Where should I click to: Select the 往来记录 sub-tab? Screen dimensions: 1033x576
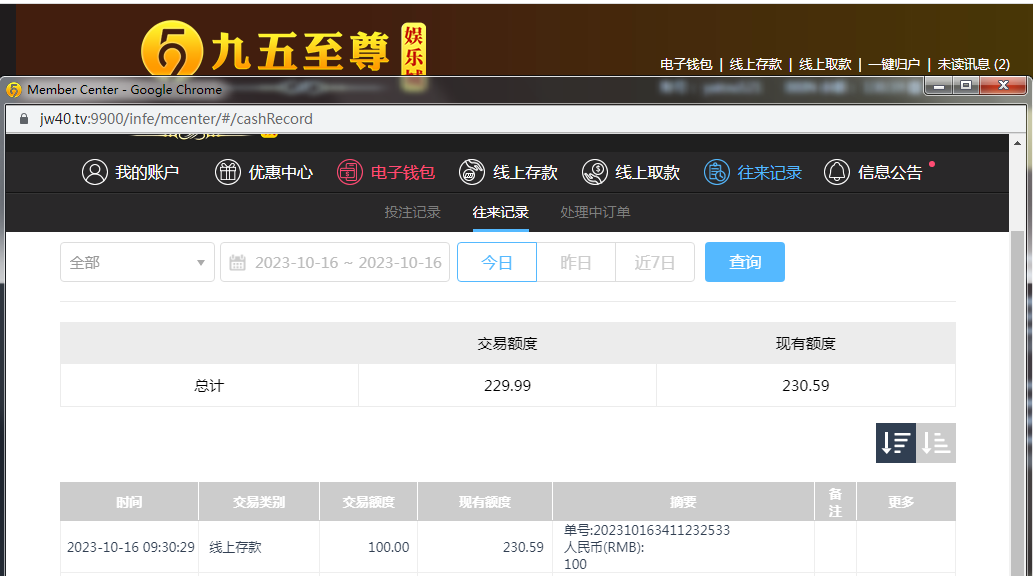[501, 212]
